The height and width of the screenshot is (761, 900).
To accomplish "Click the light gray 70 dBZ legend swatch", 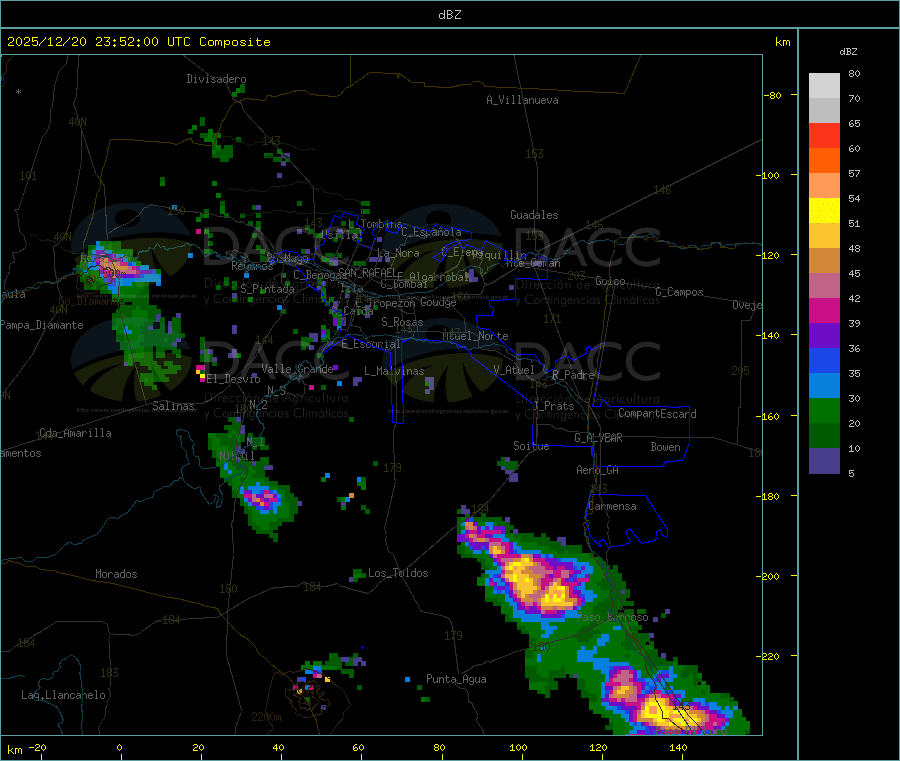I will click(824, 111).
